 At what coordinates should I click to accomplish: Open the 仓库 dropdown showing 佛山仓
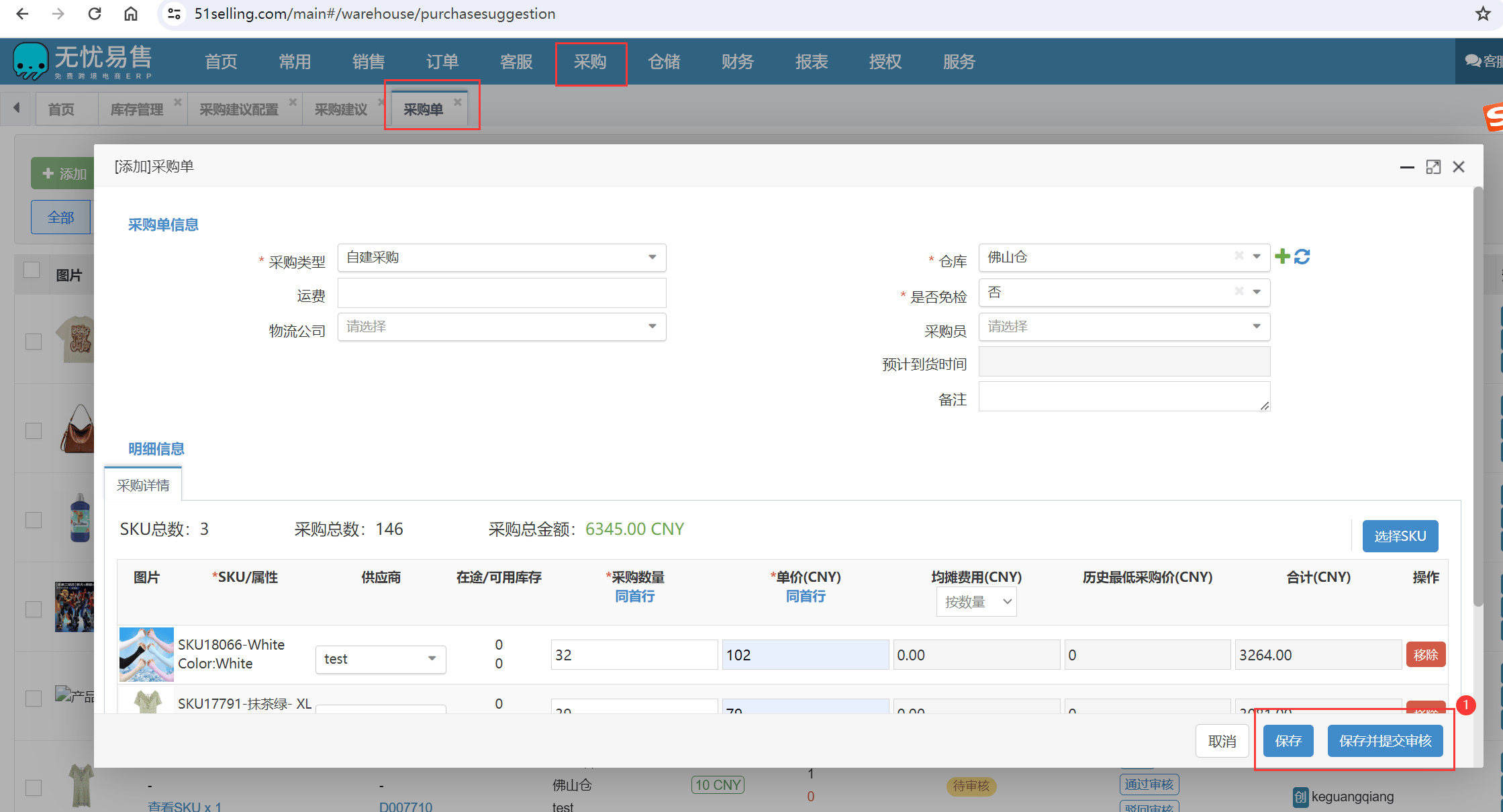pos(1124,257)
